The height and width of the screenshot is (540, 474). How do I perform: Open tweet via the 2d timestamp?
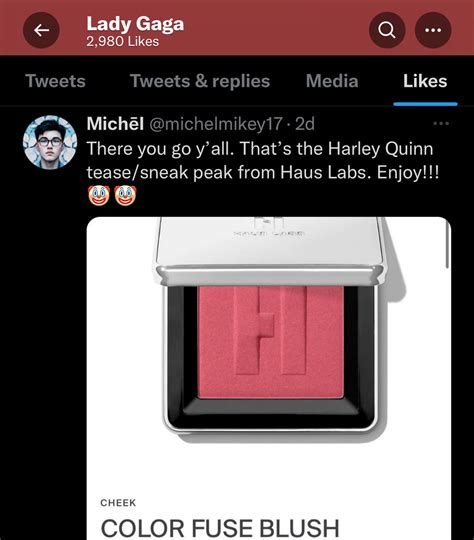(305, 124)
